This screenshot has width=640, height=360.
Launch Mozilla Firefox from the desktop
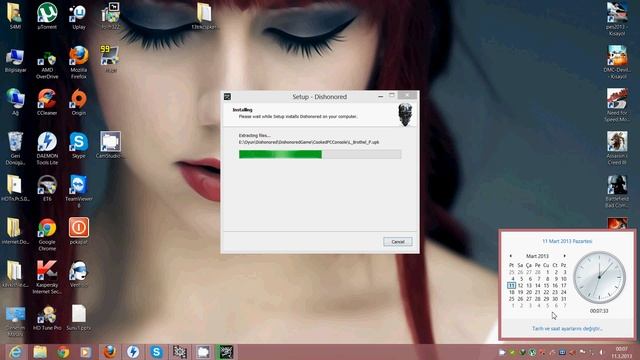pyautogui.click(x=78, y=62)
